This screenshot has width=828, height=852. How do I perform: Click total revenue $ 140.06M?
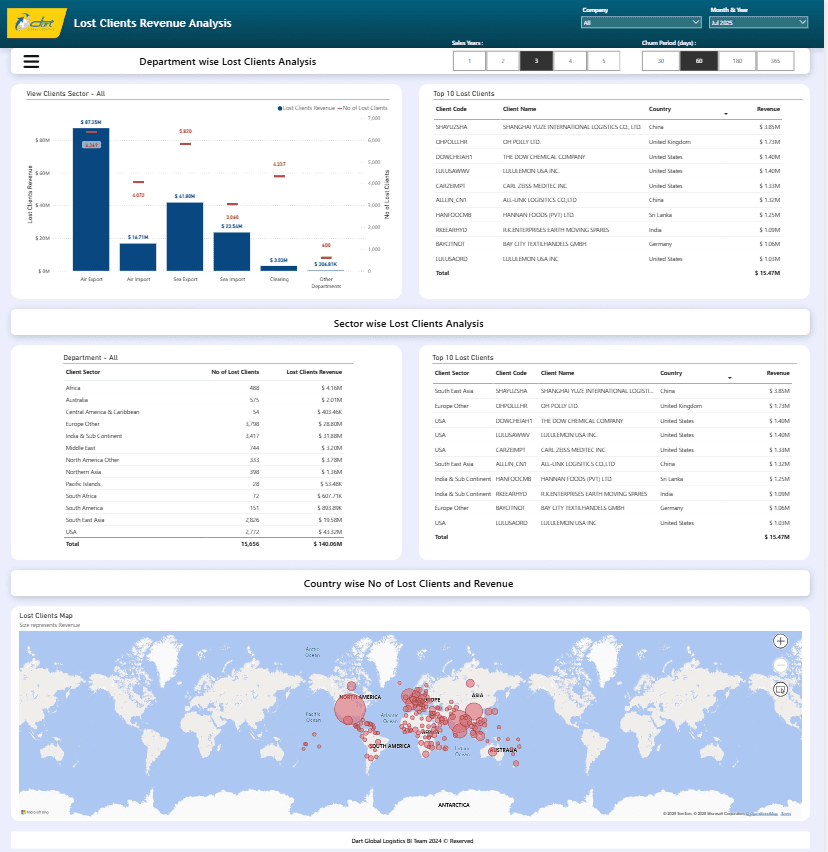(328, 544)
